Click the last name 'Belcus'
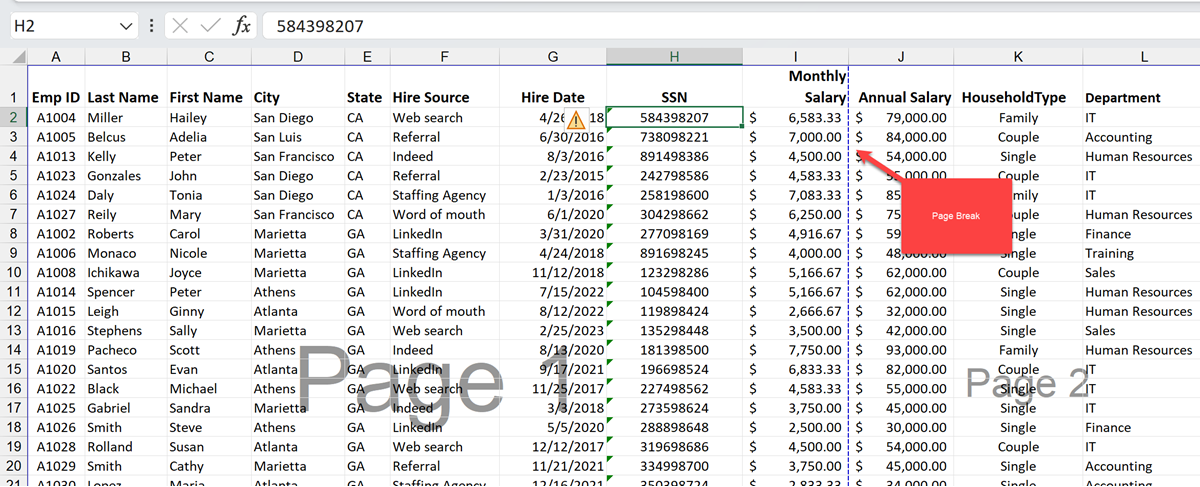The height and width of the screenshot is (487, 1200). coord(107,137)
